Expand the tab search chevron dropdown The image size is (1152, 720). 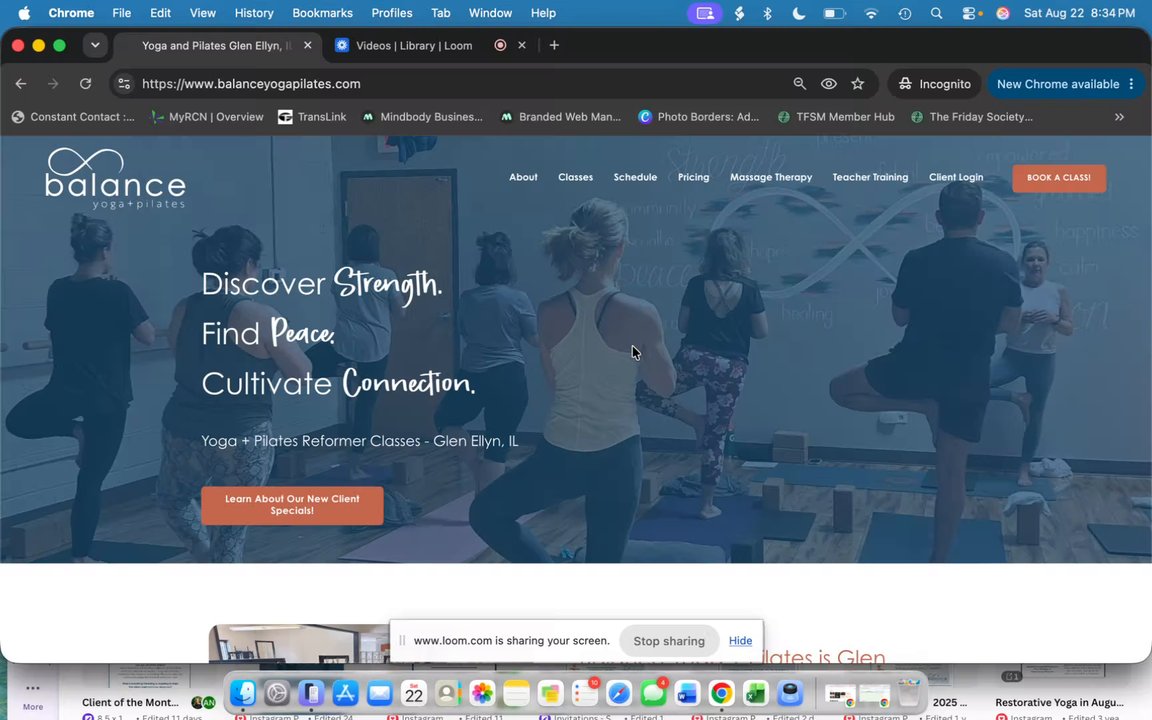[95, 45]
